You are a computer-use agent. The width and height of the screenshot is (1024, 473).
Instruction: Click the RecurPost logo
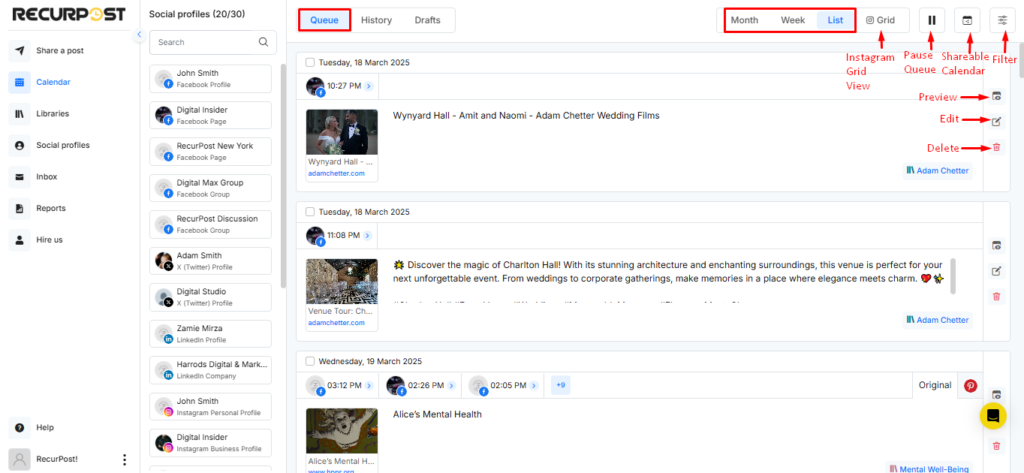click(x=69, y=14)
